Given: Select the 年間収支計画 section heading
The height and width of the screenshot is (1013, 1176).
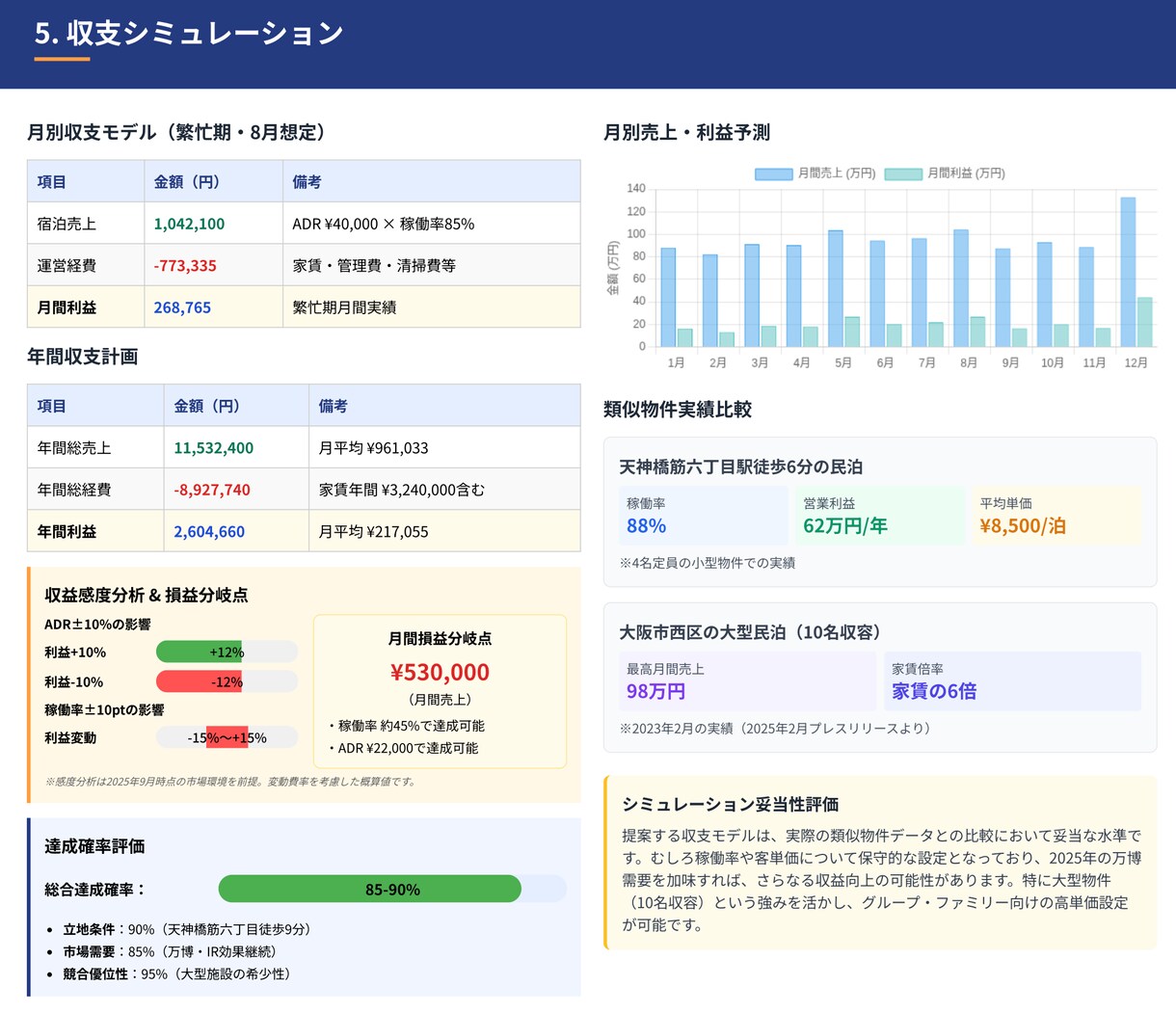Looking at the screenshot, I should click(83, 357).
